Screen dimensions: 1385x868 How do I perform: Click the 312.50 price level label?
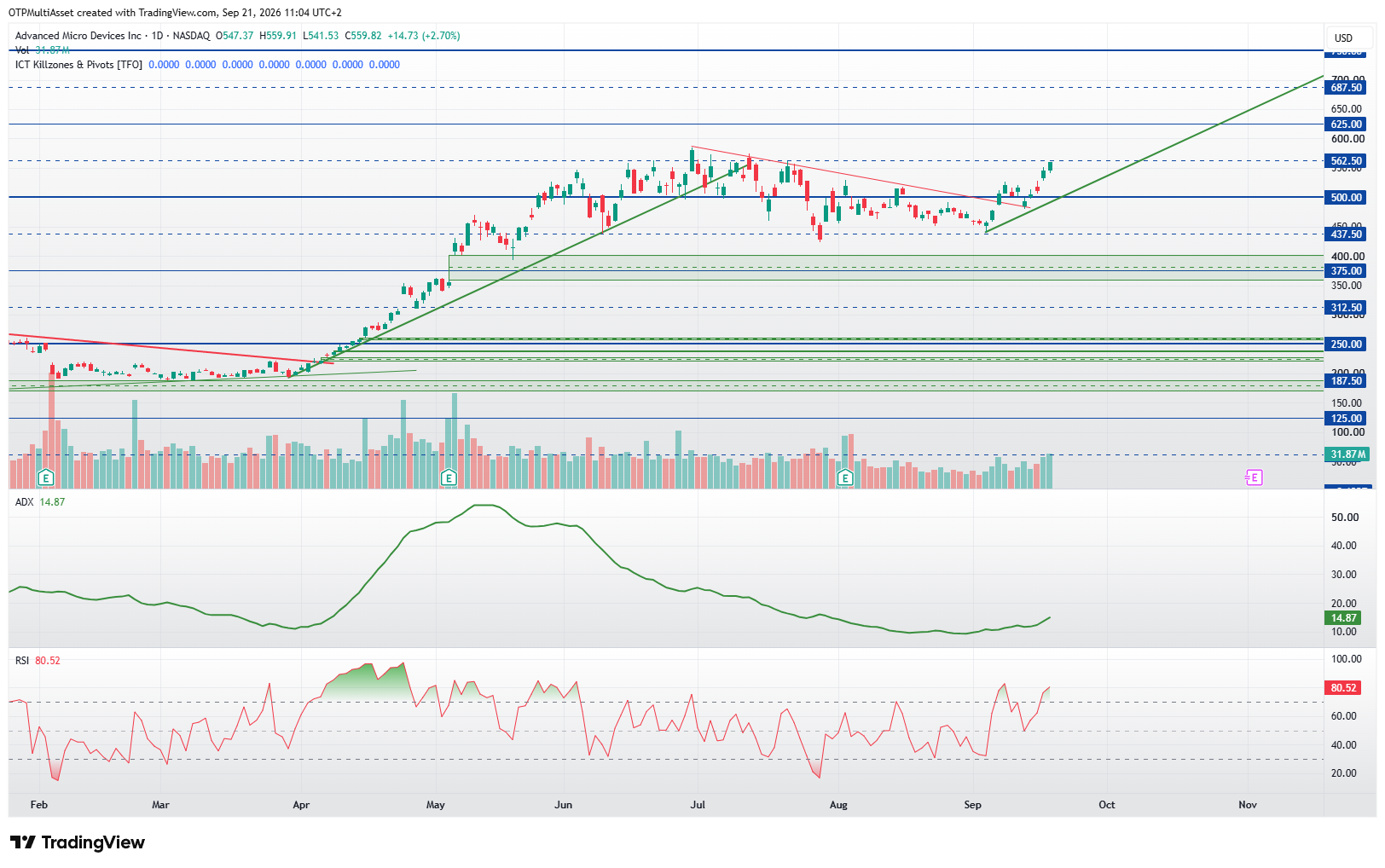[x=1347, y=308]
